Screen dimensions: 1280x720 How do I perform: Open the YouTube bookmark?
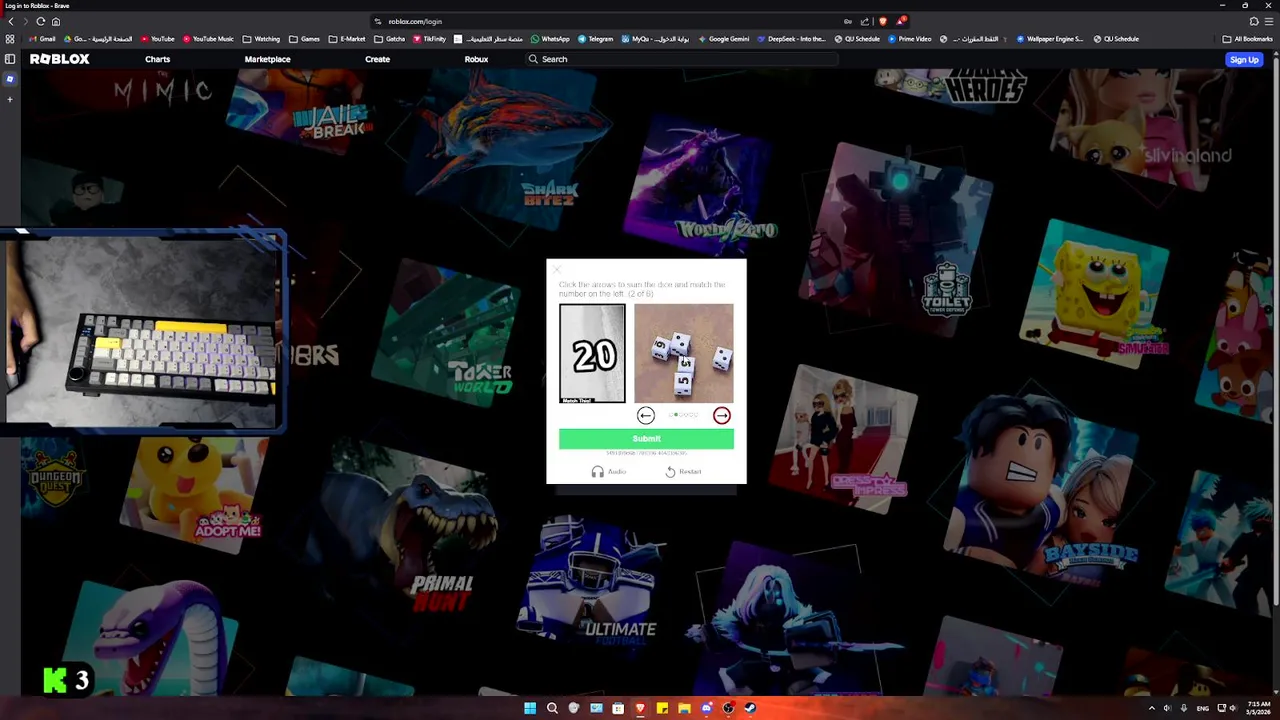pos(157,39)
